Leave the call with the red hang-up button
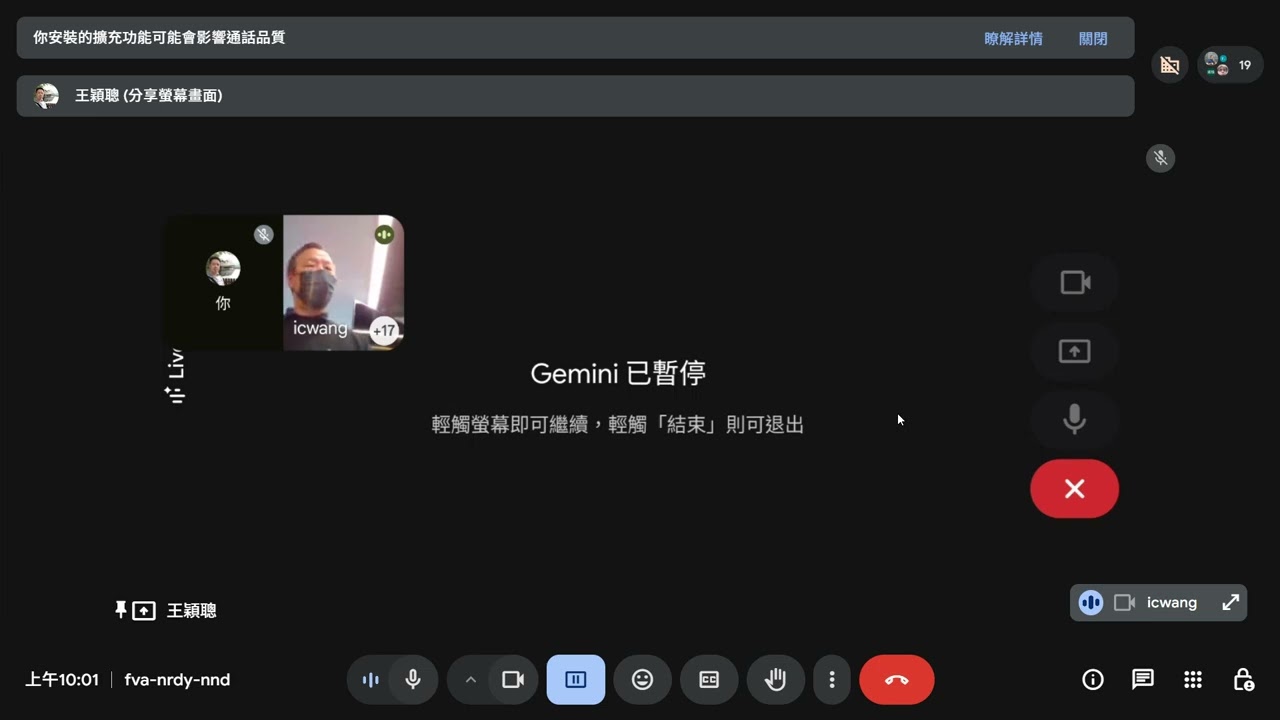Viewport: 1280px width, 720px height. coord(897,680)
